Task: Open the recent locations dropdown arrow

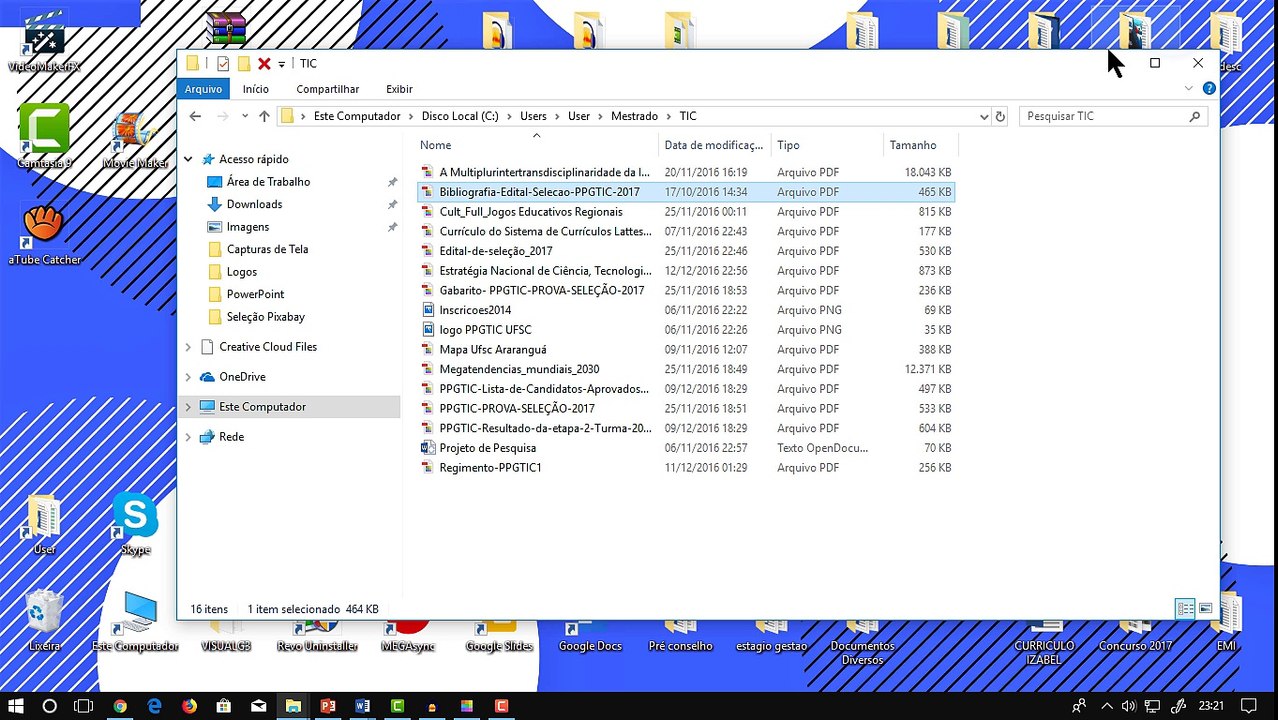Action: point(245,116)
